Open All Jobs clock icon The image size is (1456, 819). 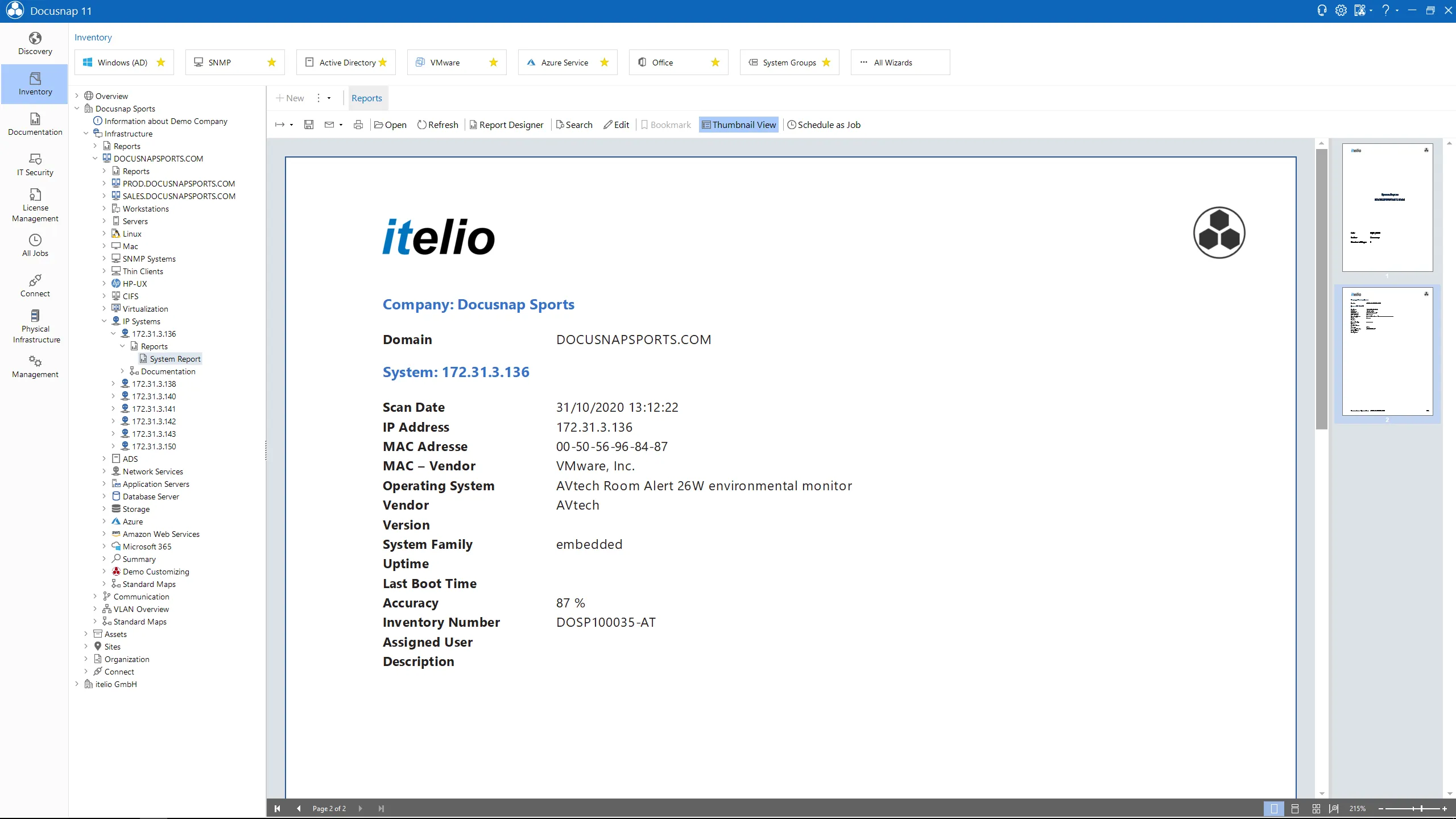(x=35, y=246)
